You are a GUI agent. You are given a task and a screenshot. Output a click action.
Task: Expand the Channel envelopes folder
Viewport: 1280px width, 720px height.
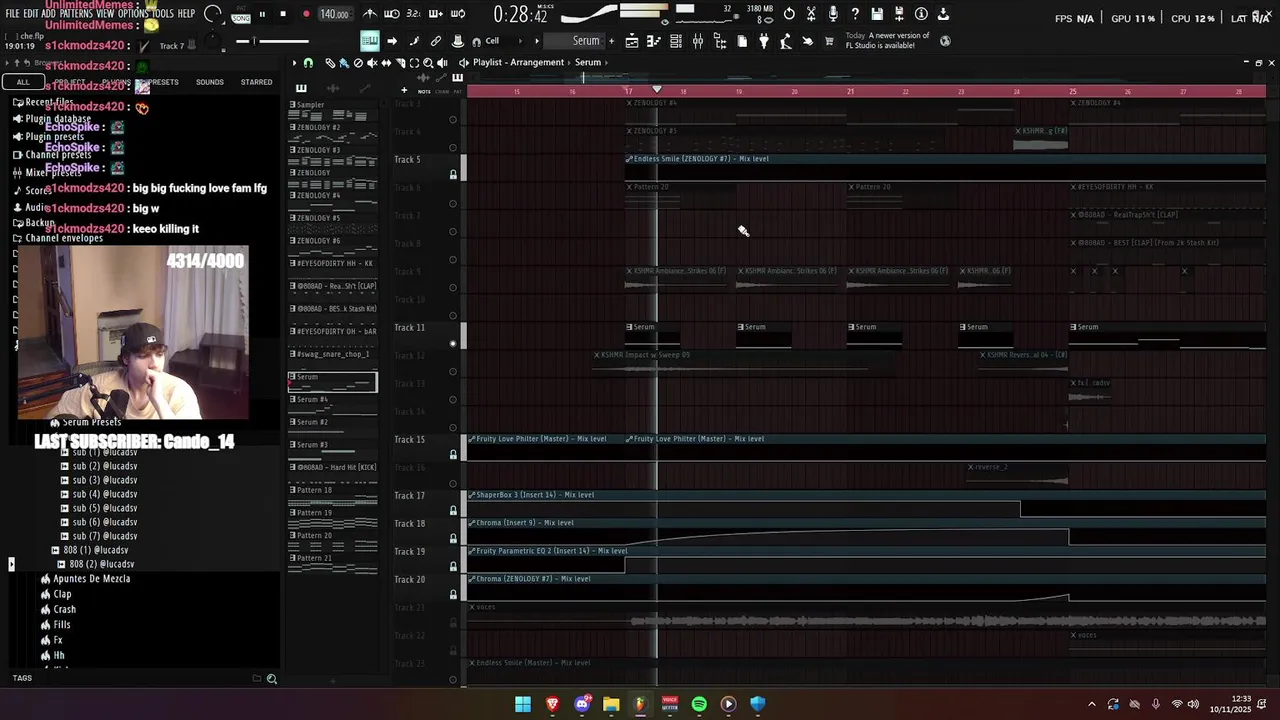[x=64, y=238]
